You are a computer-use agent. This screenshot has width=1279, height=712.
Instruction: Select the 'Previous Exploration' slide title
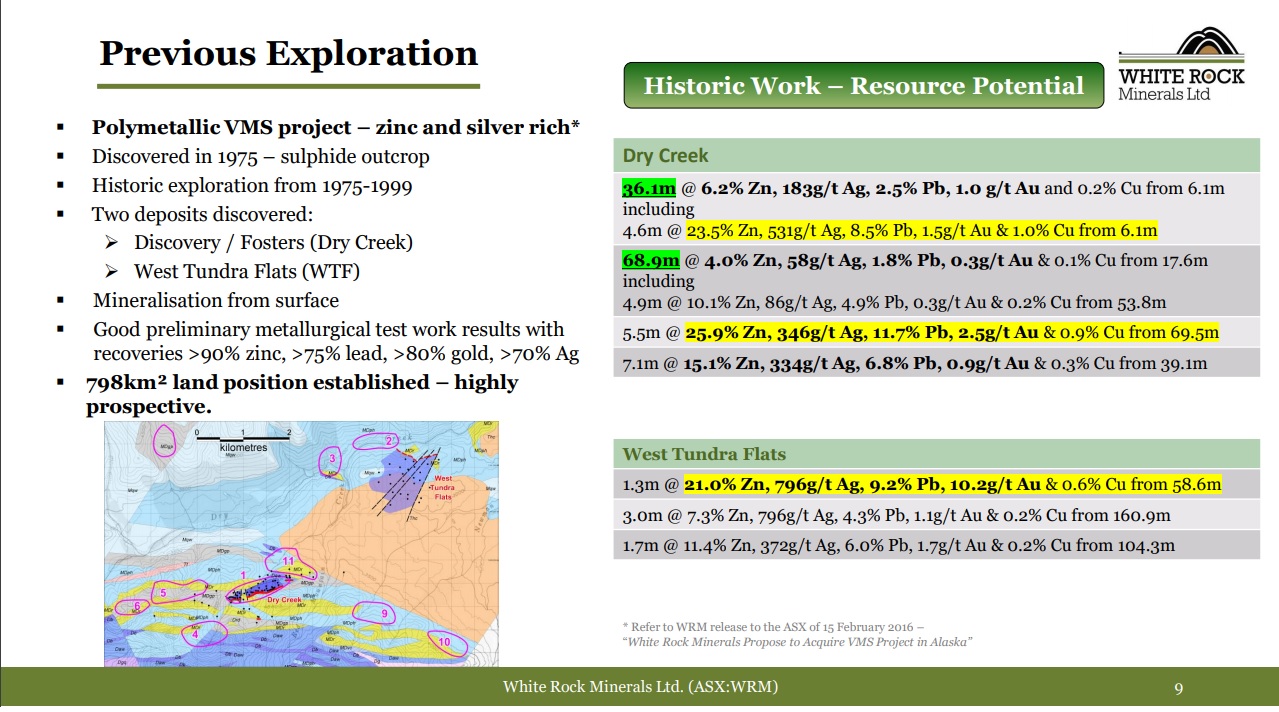pos(289,52)
